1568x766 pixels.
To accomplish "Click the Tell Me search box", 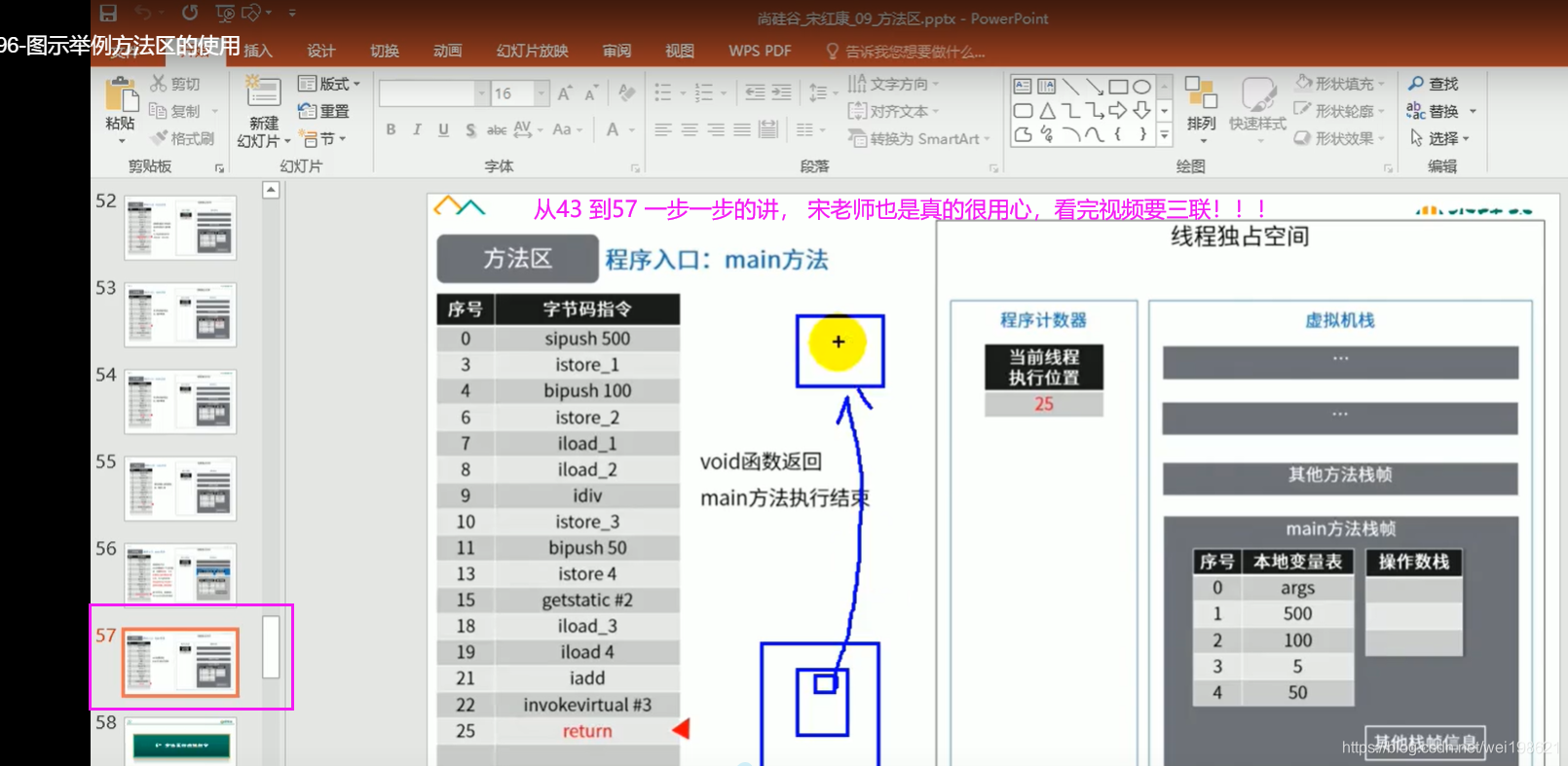I will 906,51.
